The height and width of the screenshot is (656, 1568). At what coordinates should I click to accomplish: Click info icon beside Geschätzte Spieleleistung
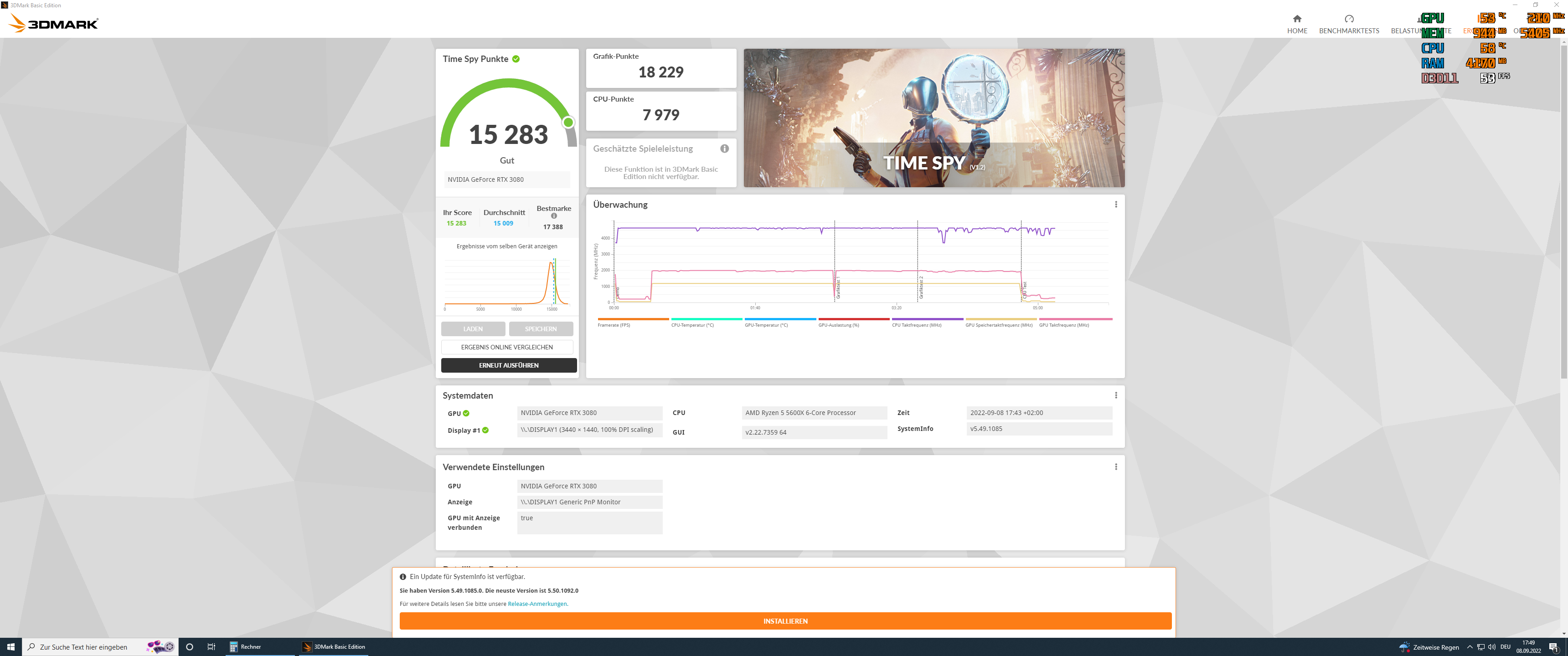724,149
